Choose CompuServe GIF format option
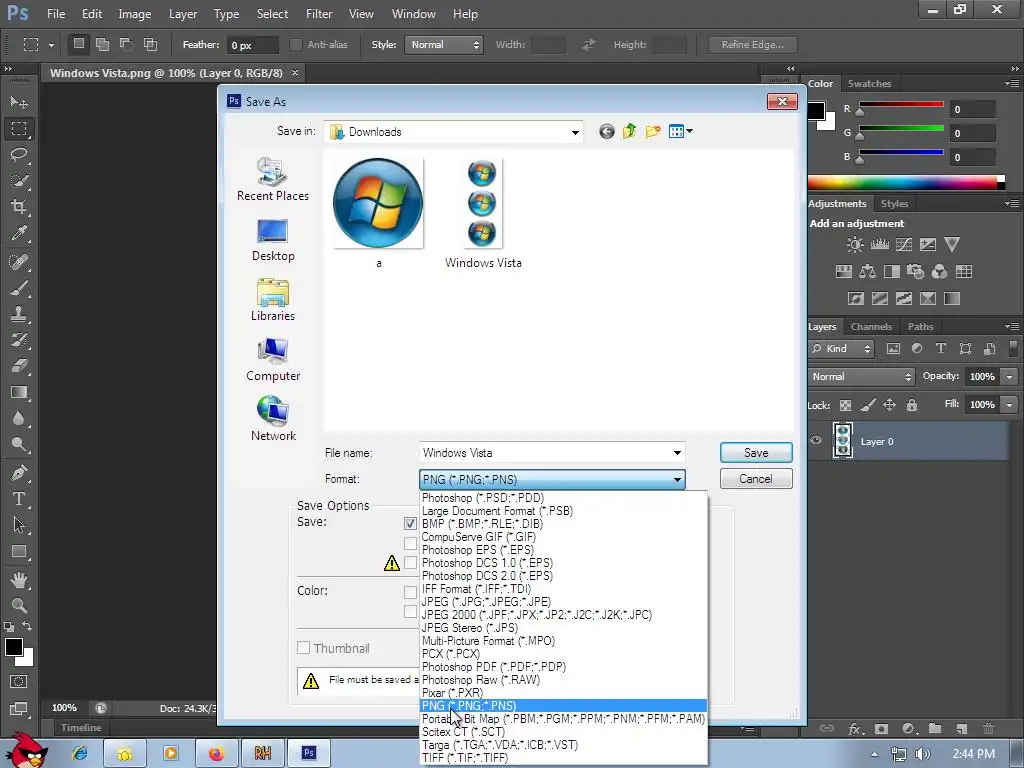Viewport: 1024px width, 768px height. click(563, 537)
